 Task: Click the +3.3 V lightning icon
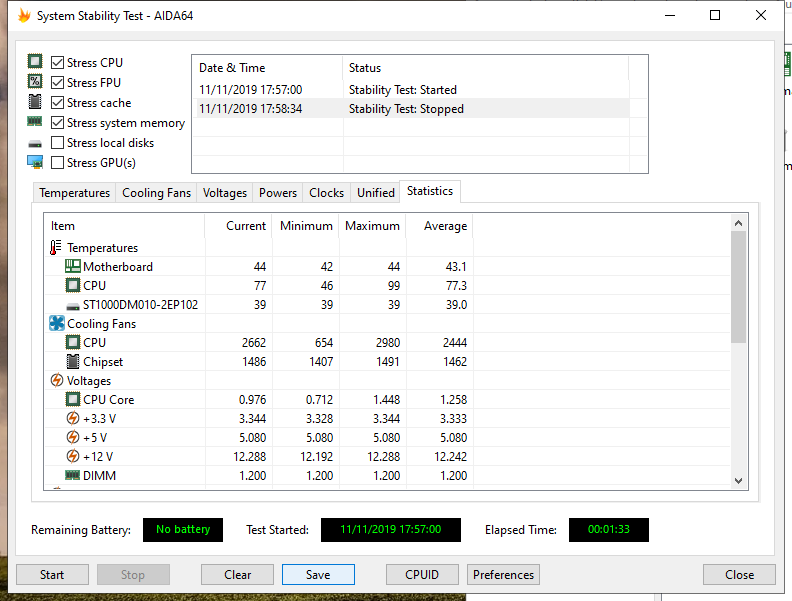[x=73, y=418]
